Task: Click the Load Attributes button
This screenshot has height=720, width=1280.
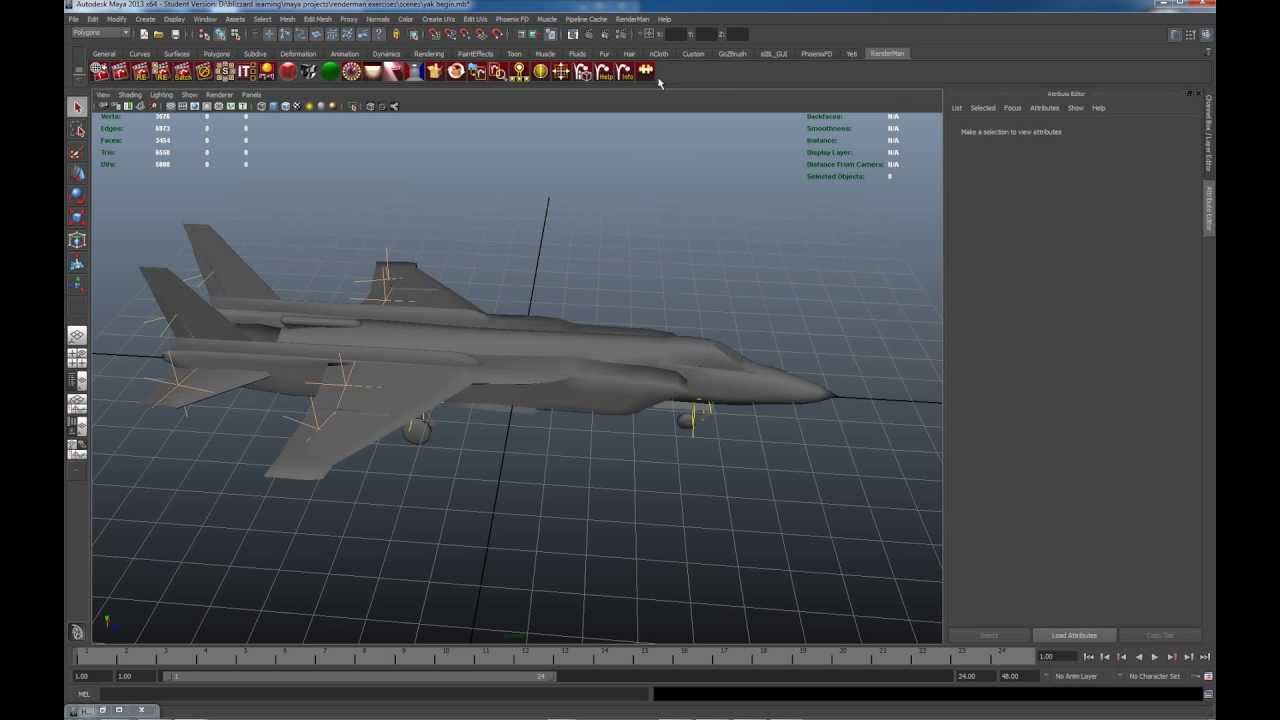Action: click(1074, 635)
